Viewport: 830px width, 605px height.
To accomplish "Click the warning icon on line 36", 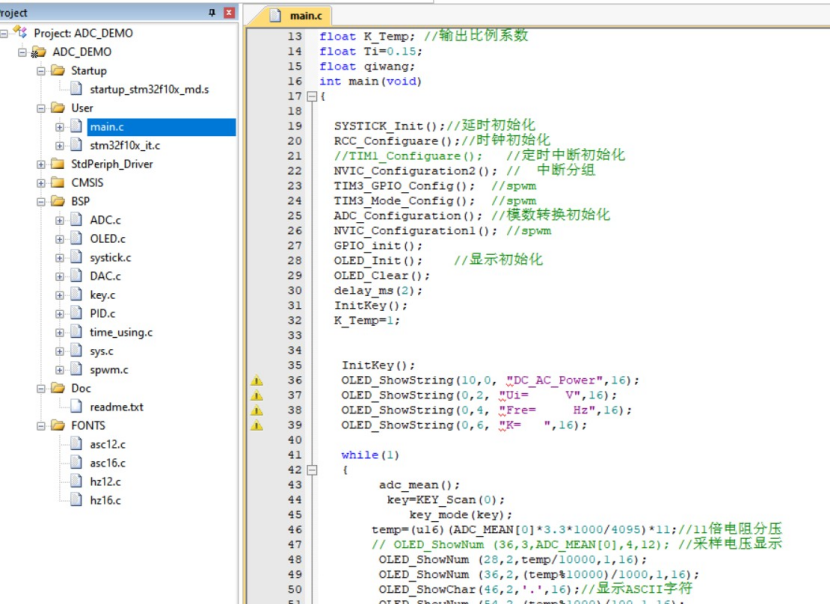I will 257,381.
